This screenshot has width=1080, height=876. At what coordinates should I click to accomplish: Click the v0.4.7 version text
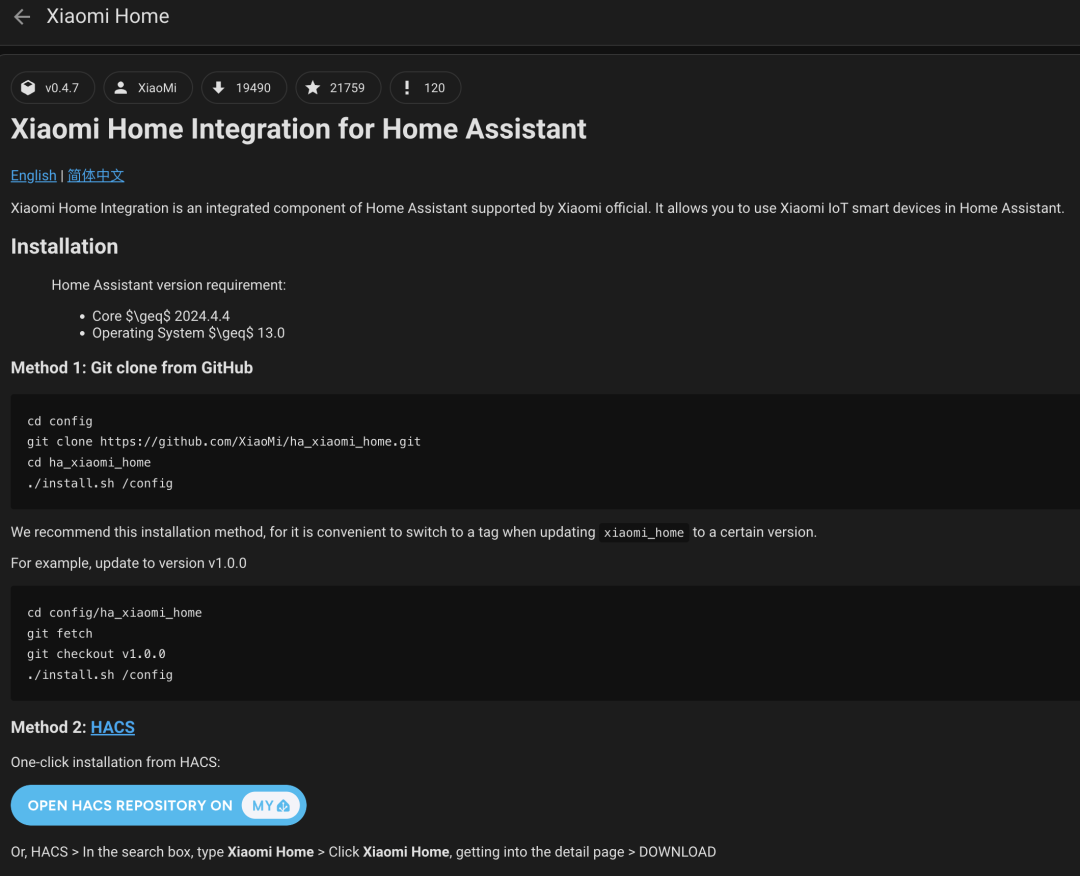click(x=62, y=88)
